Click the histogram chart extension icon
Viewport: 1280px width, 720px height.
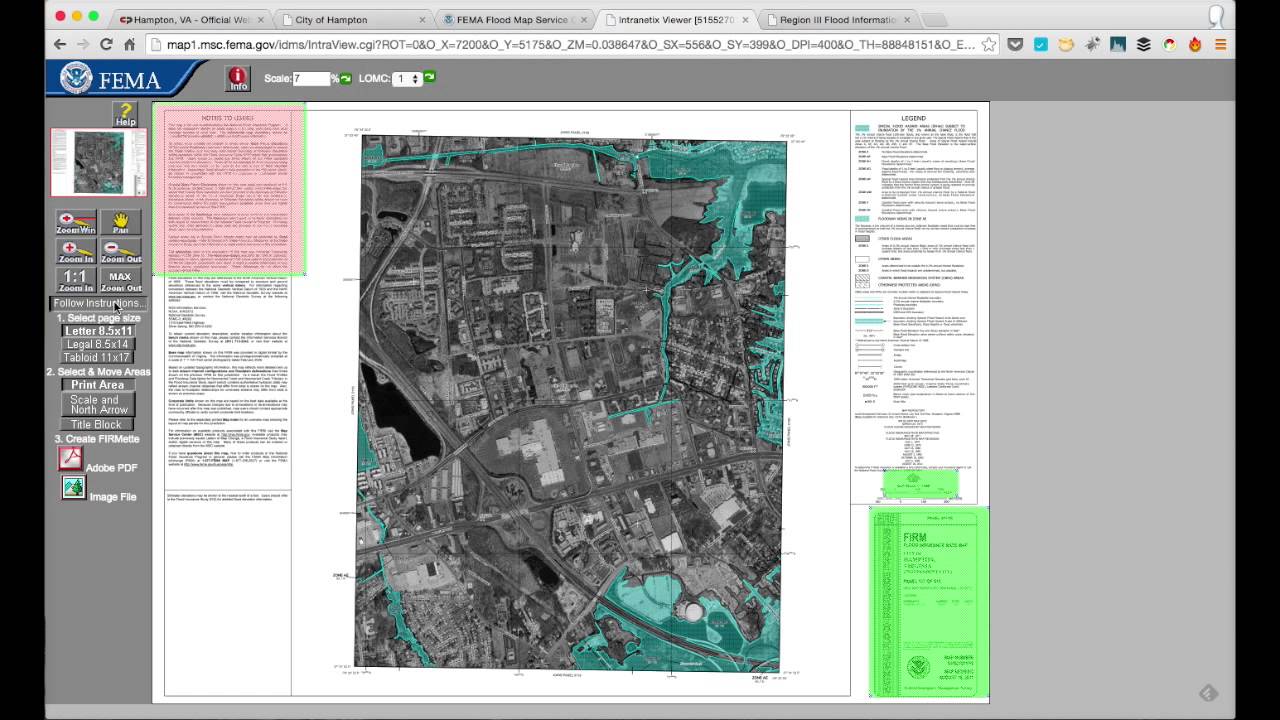point(1118,44)
